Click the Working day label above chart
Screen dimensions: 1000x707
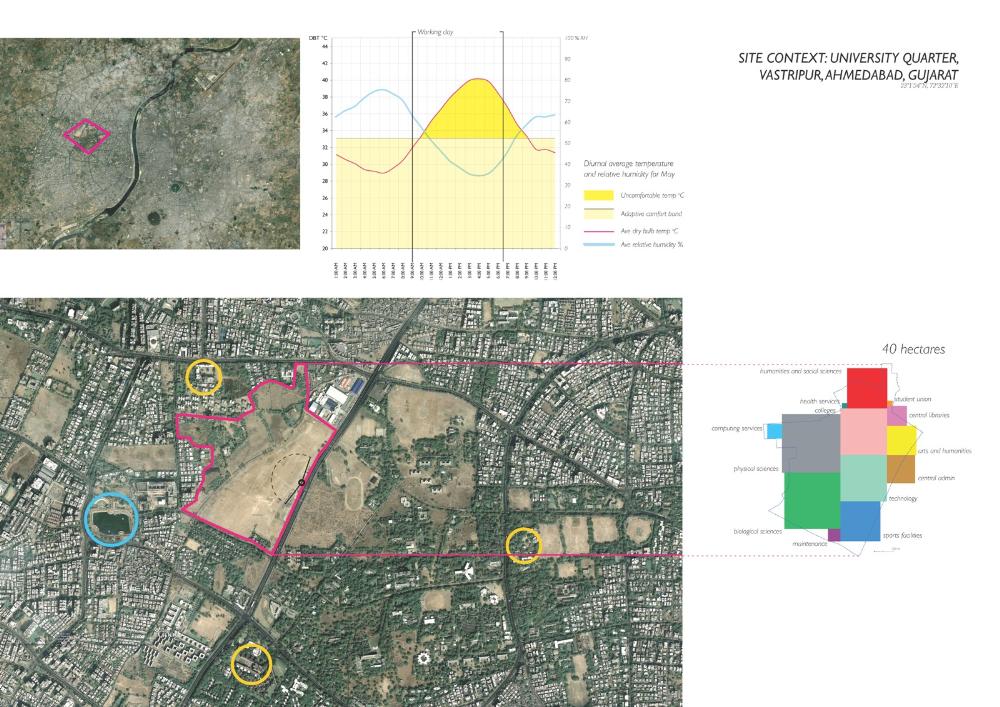[x=436, y=32]
